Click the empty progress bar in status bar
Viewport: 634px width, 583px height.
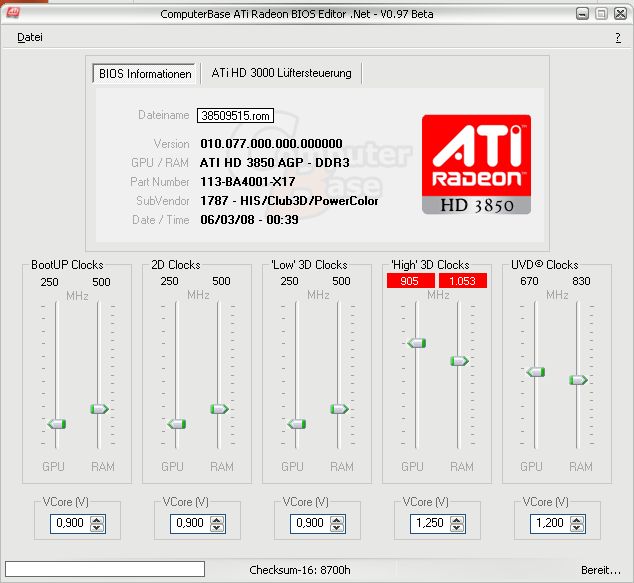[x=105, y=569]
